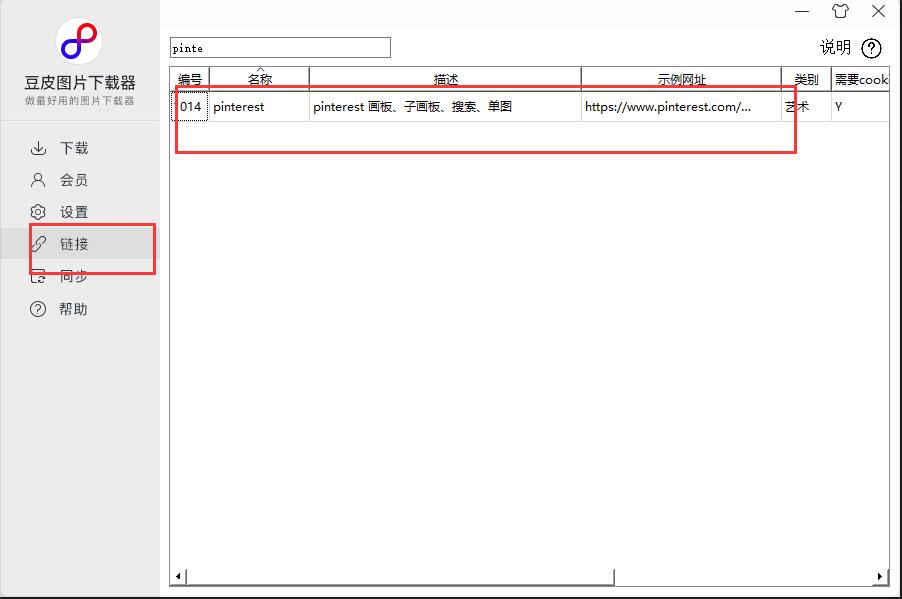Click the settings gear icon
The height and width of the screenshot is (599, 902).
tap(38, 212)
